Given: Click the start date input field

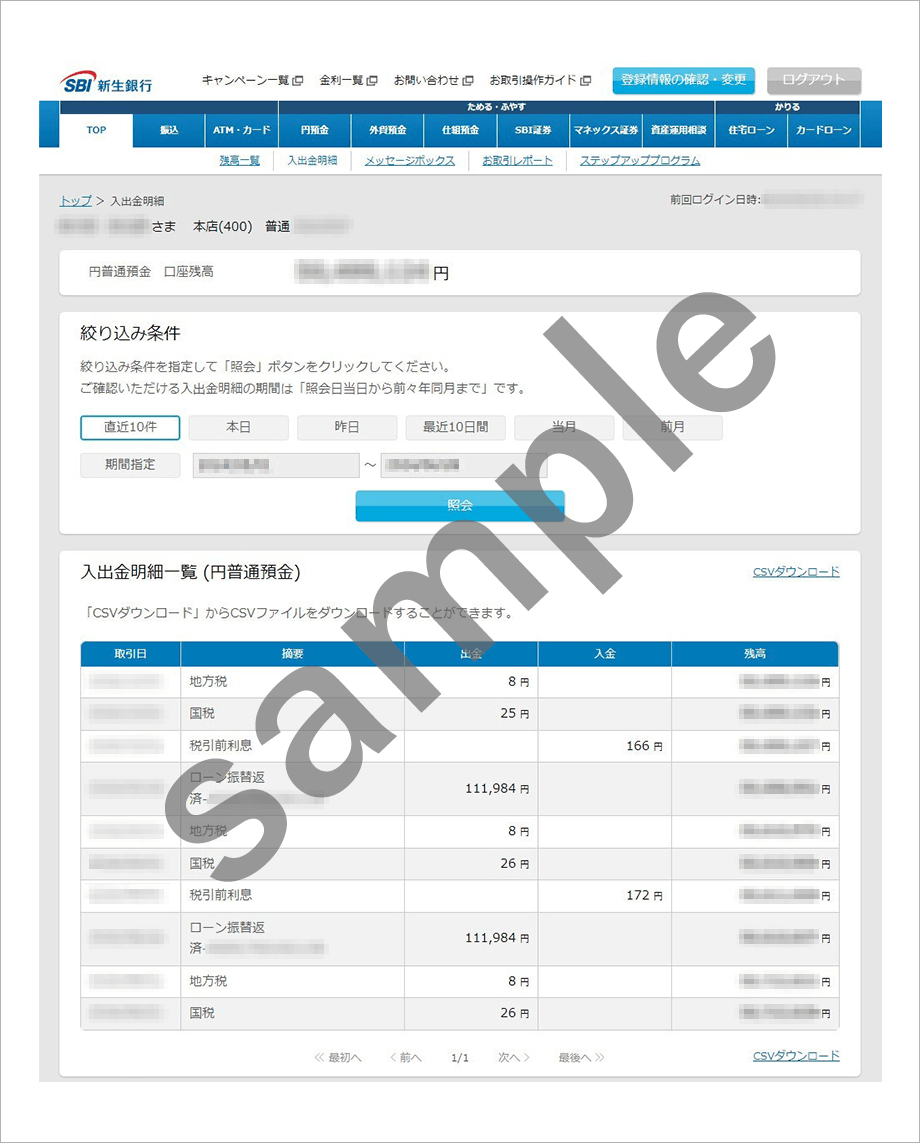Looking at the screenshot, I should [275, 466].
